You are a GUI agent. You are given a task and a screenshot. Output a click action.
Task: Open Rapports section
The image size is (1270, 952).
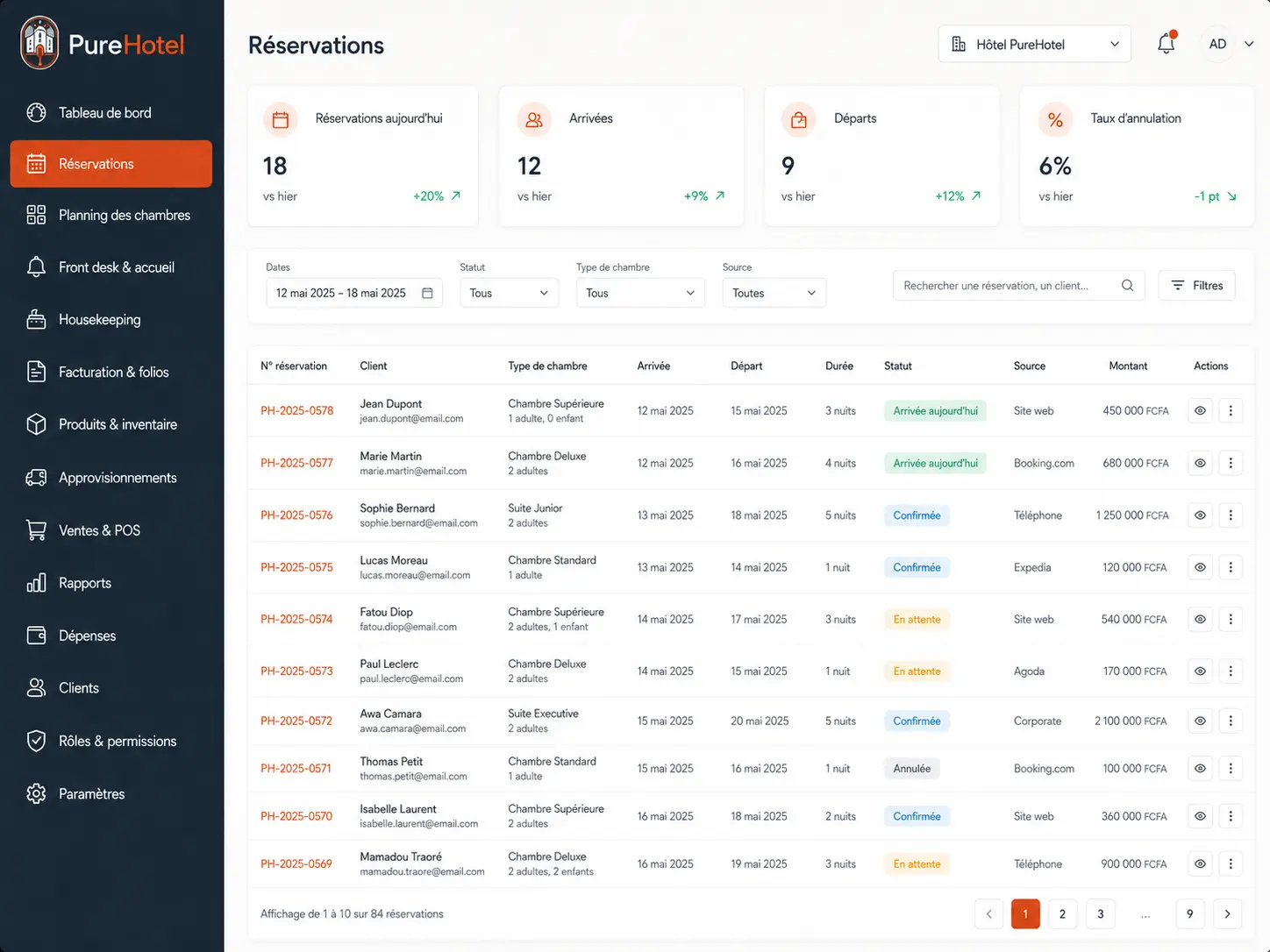[x=111, y=583]
